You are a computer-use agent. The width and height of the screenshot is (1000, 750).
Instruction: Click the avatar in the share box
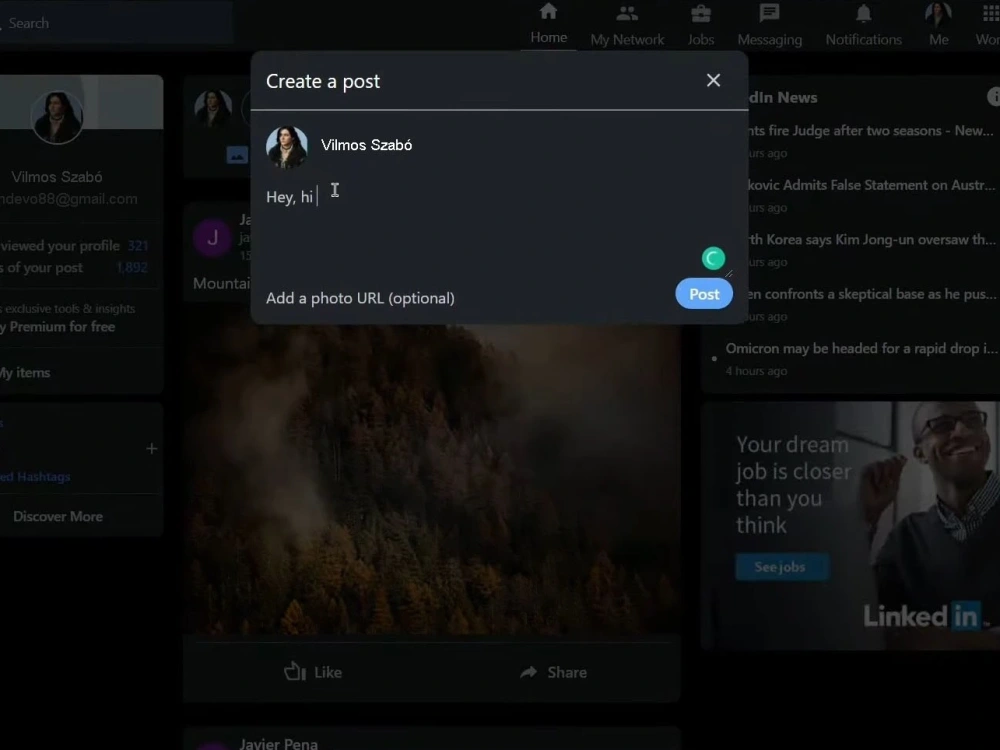213,107
